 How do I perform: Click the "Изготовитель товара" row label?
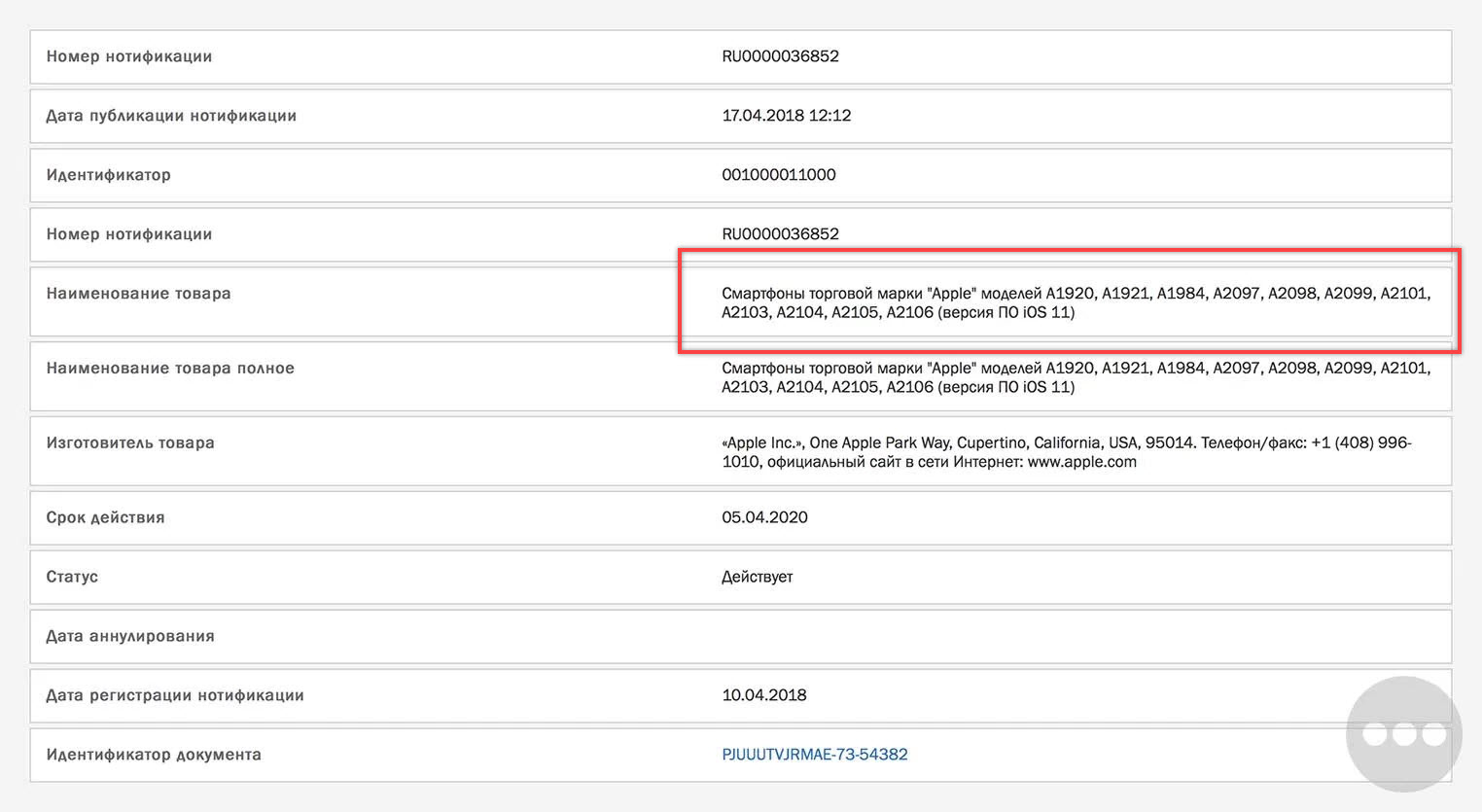tap(129, 441)
